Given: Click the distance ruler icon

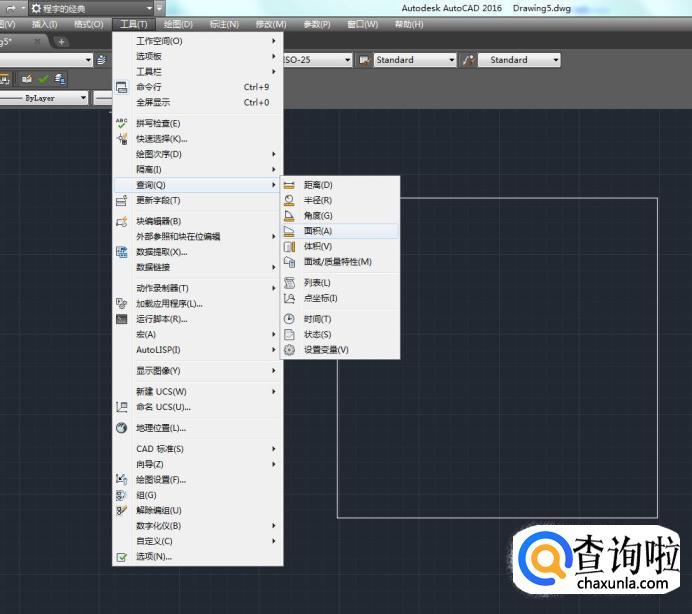Looking at the screenshot, I should (289, 185).
